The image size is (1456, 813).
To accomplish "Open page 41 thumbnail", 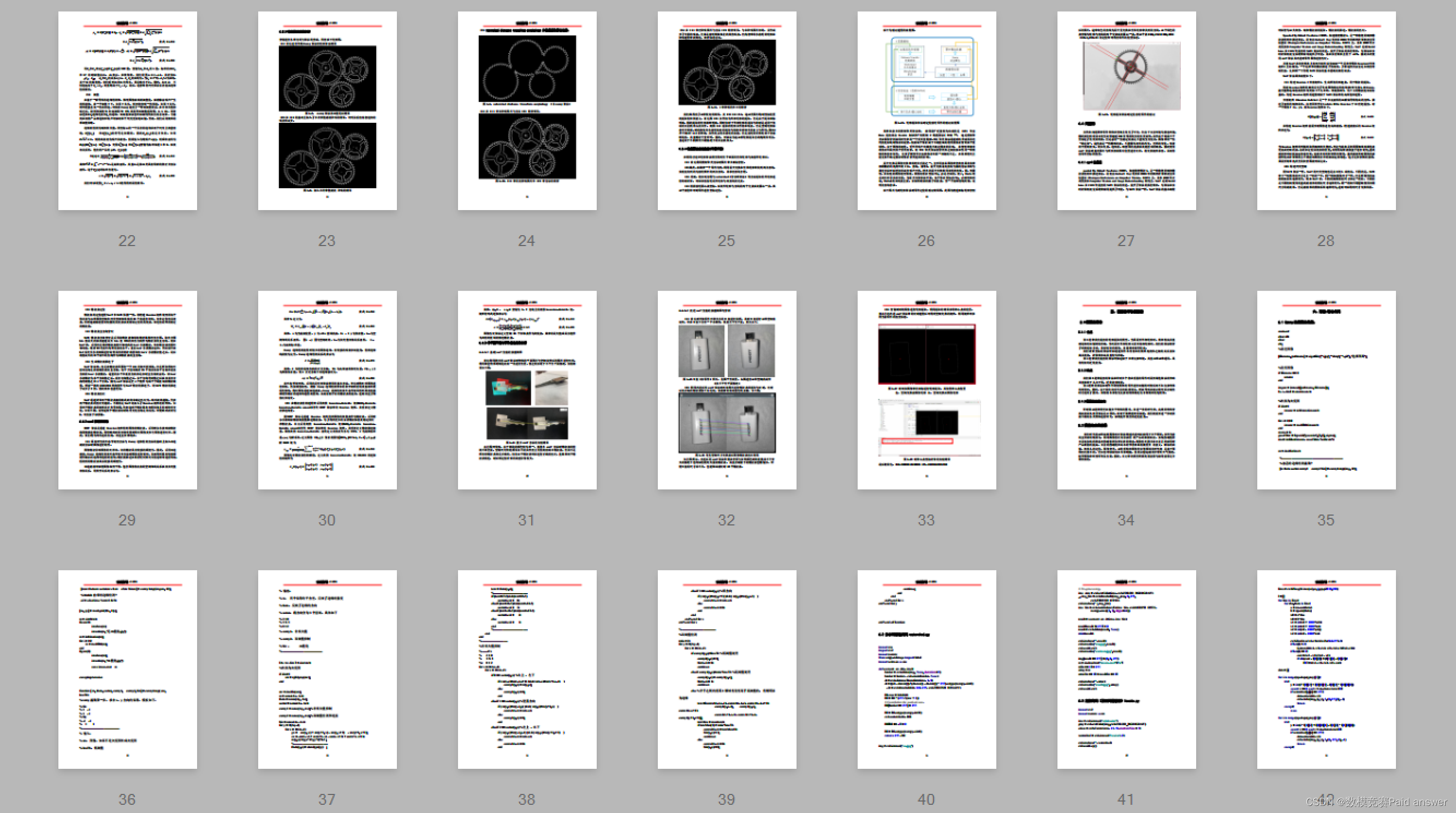I will coord(1126,669).
